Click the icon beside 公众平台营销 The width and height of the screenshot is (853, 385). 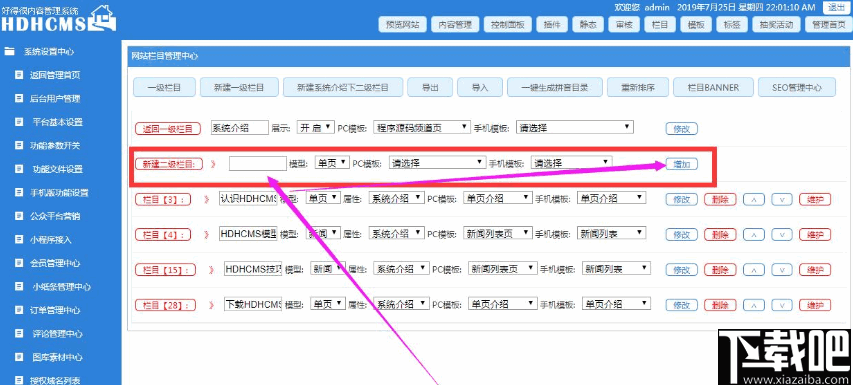(19, 216)
